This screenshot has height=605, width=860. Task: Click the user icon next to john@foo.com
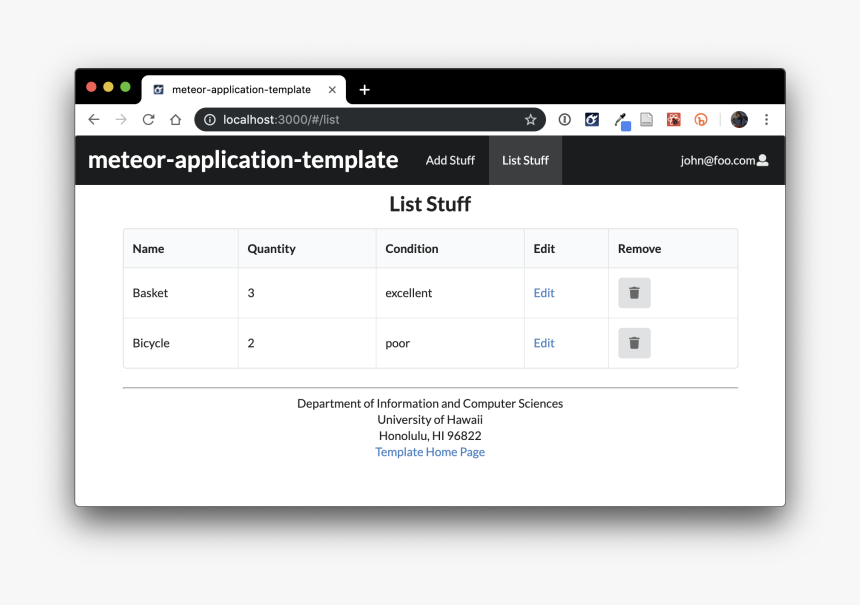pyautogui.click(x=762, y=160)
